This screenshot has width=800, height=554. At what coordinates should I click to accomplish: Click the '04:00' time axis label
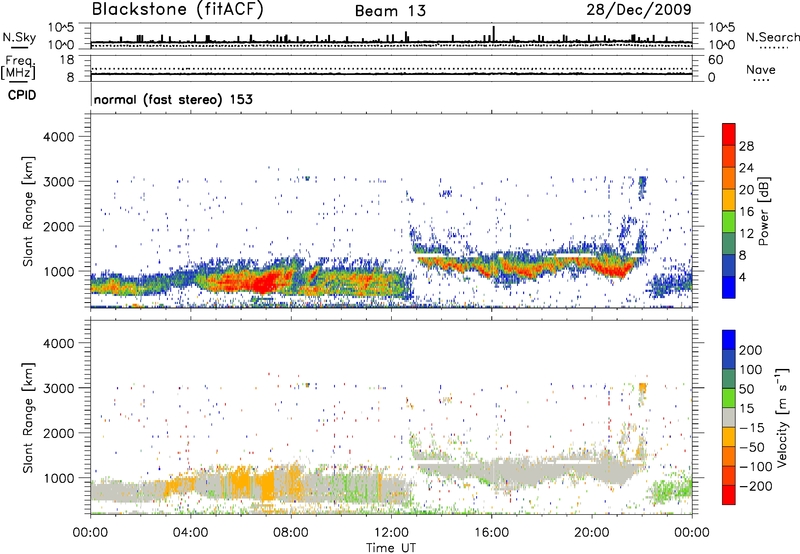[190, 533]
